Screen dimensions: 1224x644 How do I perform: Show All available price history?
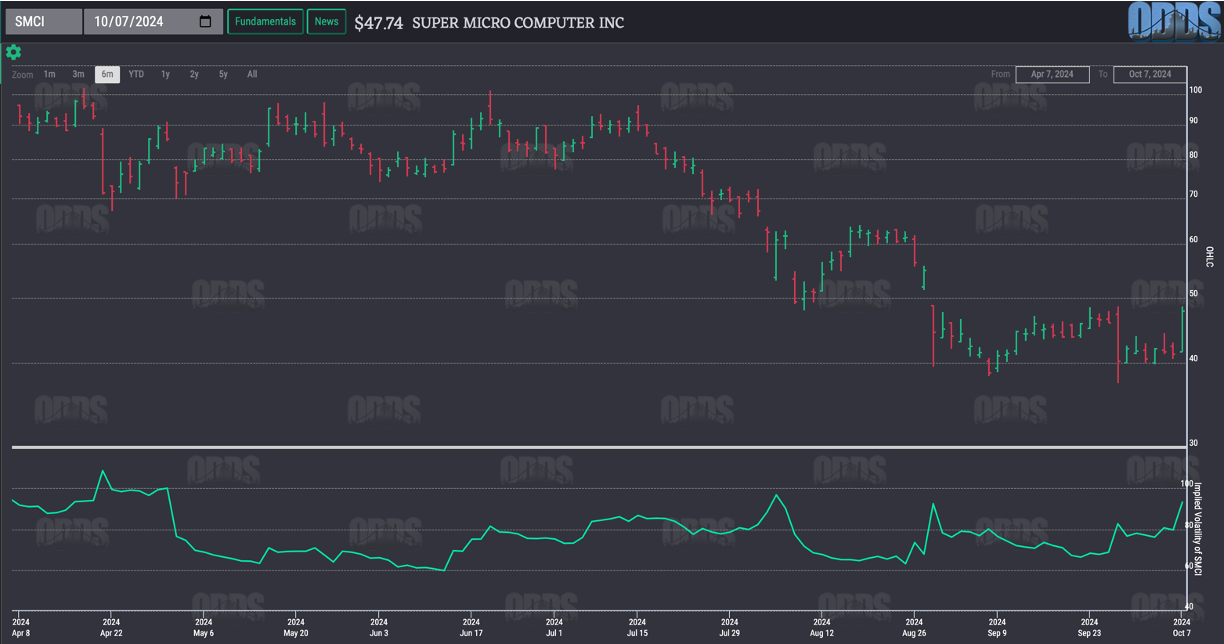coord(252,74)
